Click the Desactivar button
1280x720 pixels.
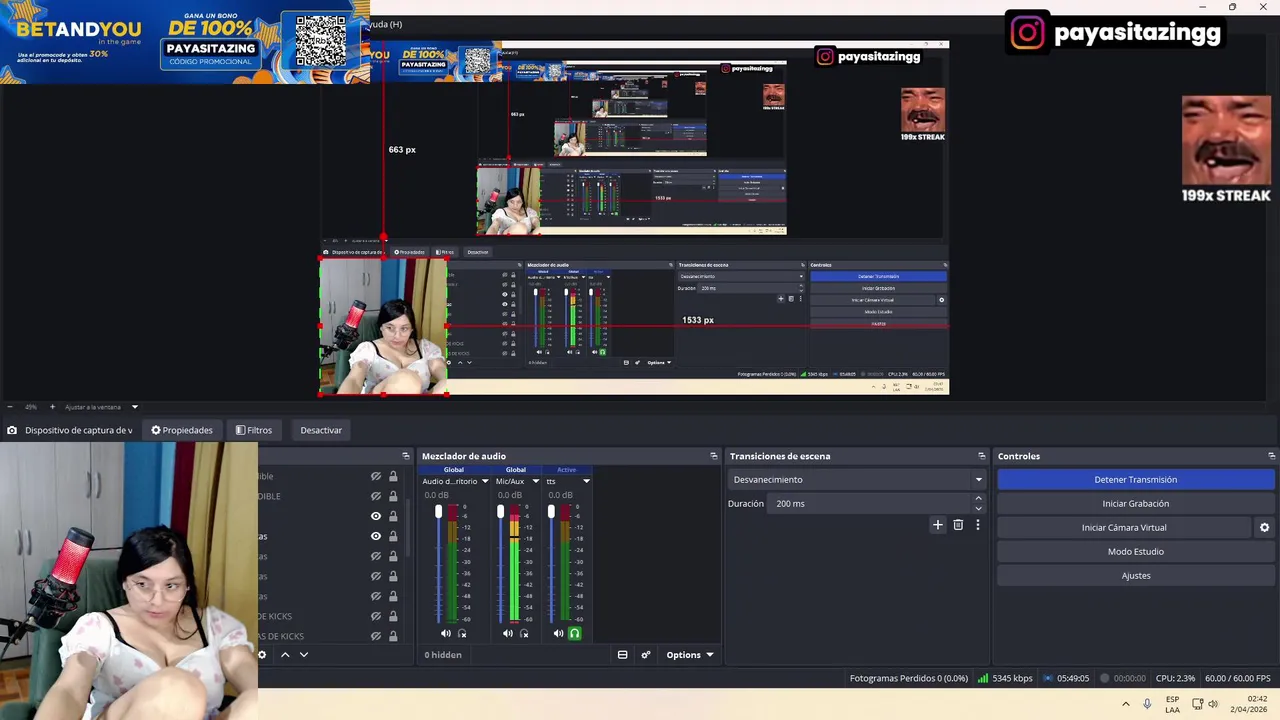coord(321,430)
